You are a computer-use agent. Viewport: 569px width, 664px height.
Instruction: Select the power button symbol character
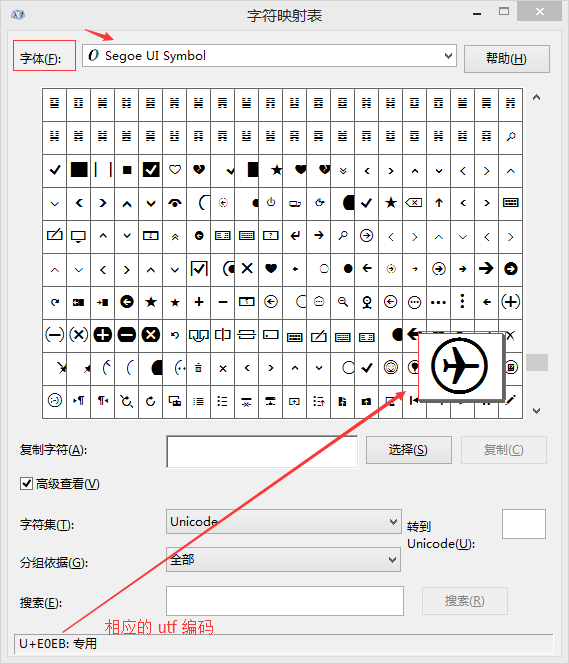point(271,203)
